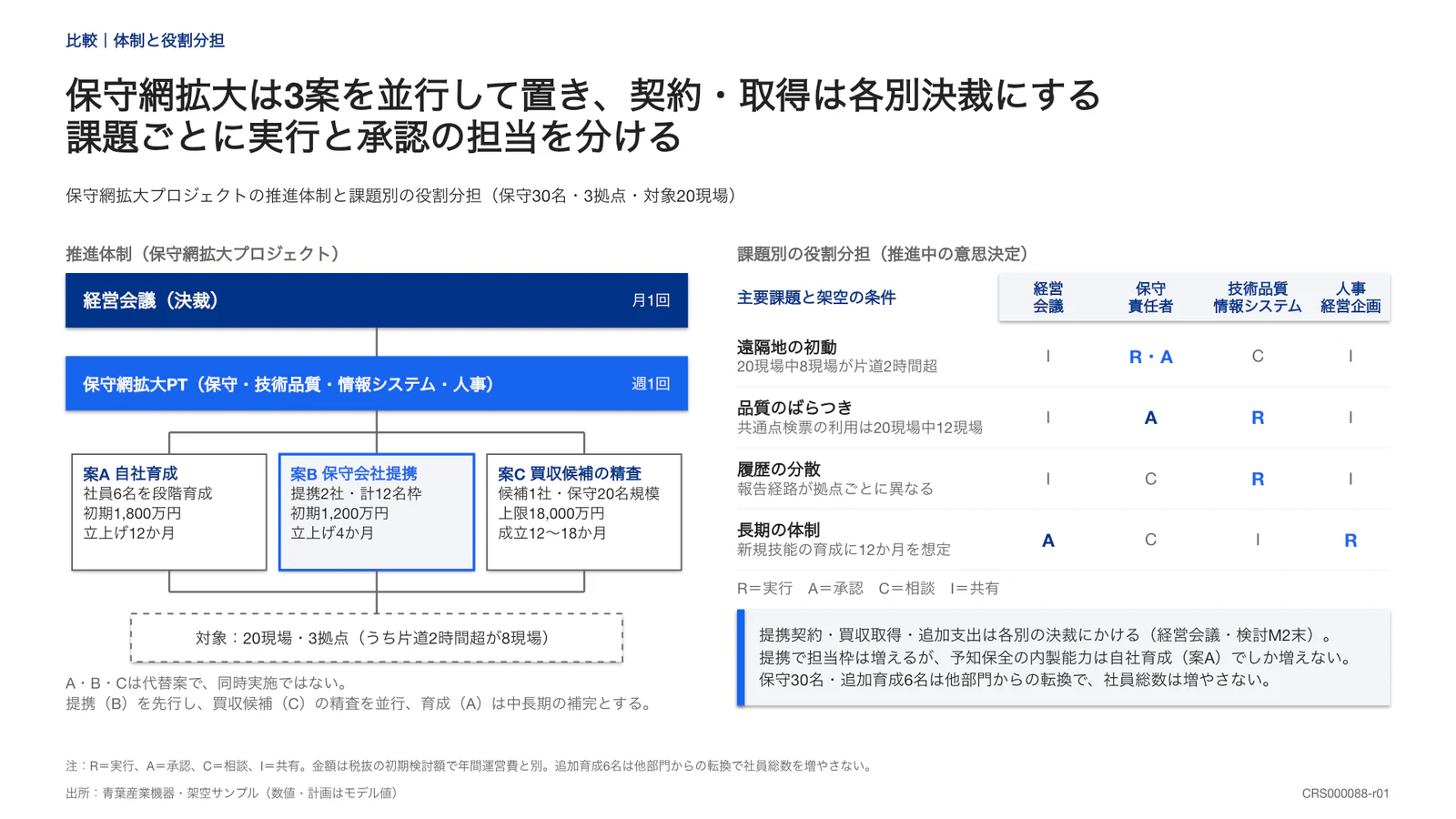Image resolution: width=1456 pixels, height=819 pixels.
Task: Select the '経営会議（決裁）' box
Action: click(x=377, y=300)
